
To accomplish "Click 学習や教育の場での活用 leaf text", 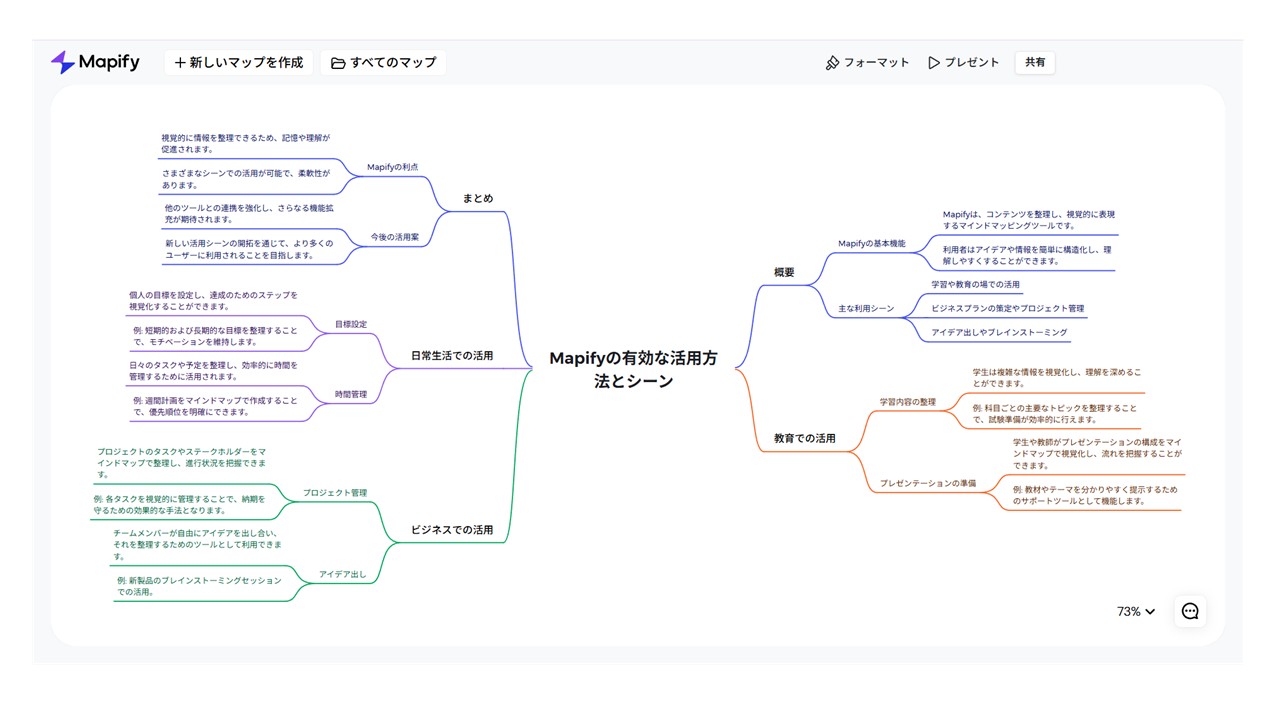I will click(976, 285).
